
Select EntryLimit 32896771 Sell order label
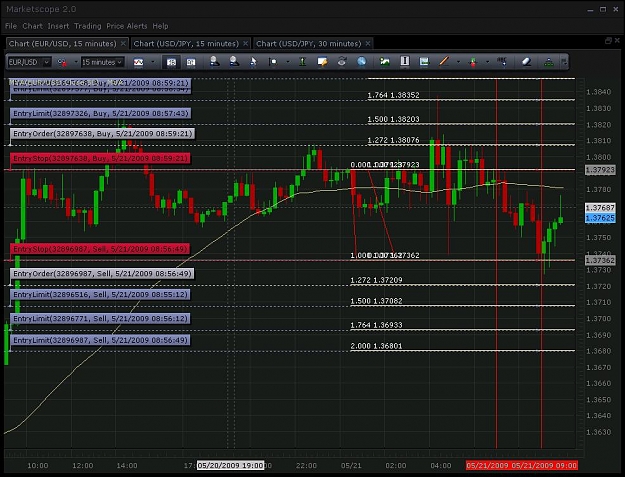click(x=100, y=319)
